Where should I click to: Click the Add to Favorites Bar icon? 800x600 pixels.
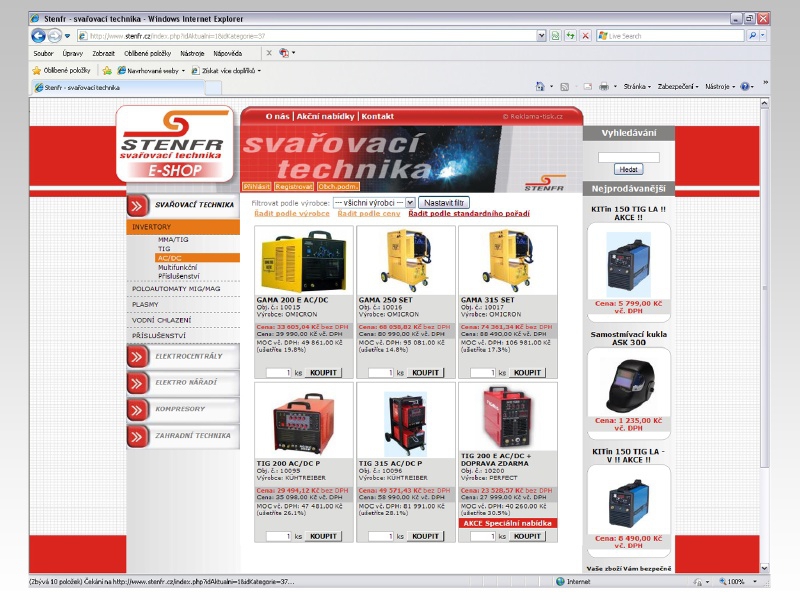(x=107, y=70)
